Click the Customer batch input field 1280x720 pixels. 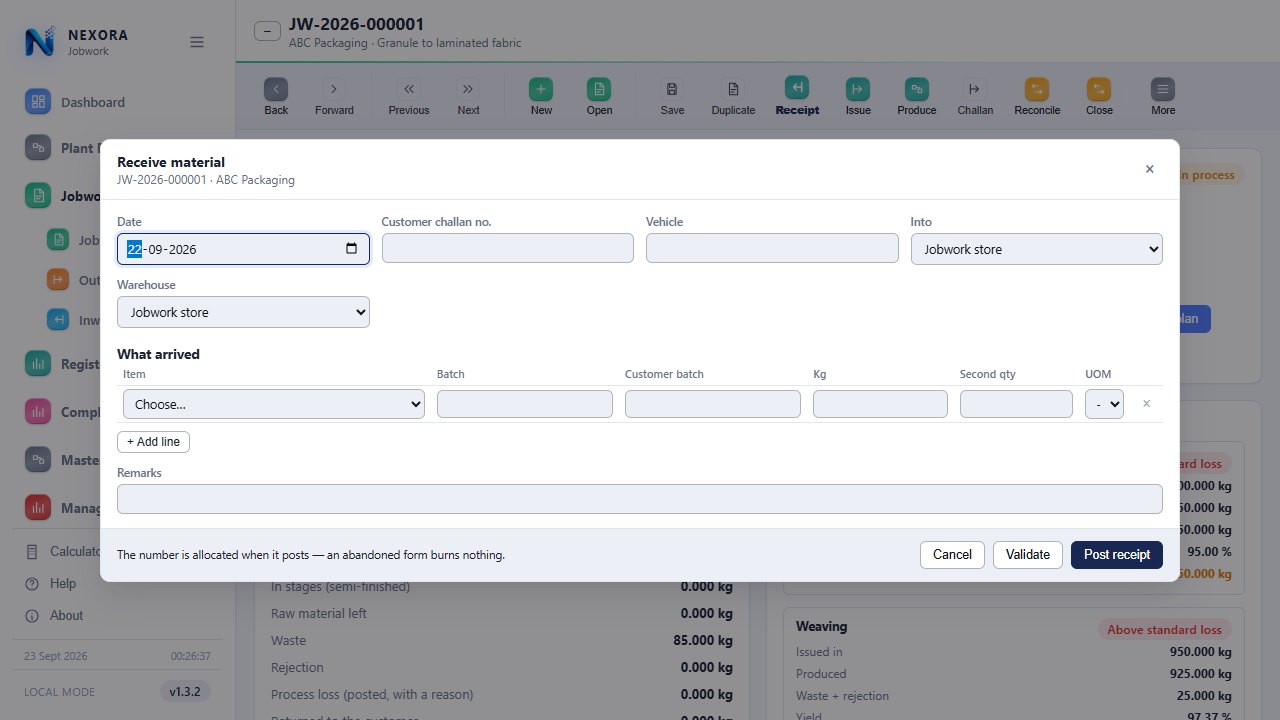[x=713, y=404]
